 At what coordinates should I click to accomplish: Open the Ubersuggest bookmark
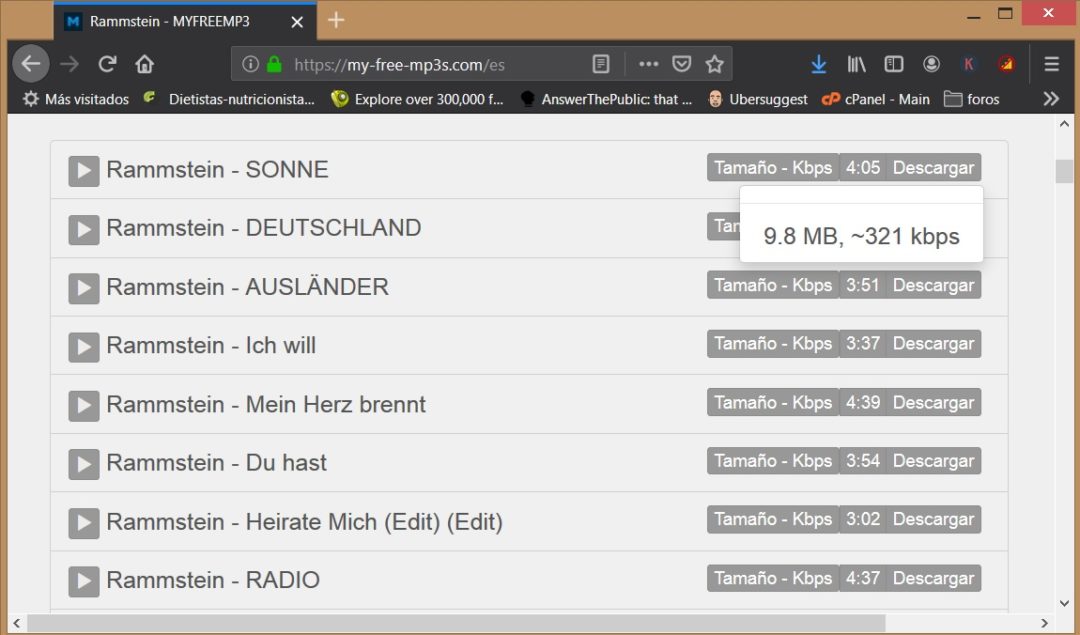click(x=768, y=99)
